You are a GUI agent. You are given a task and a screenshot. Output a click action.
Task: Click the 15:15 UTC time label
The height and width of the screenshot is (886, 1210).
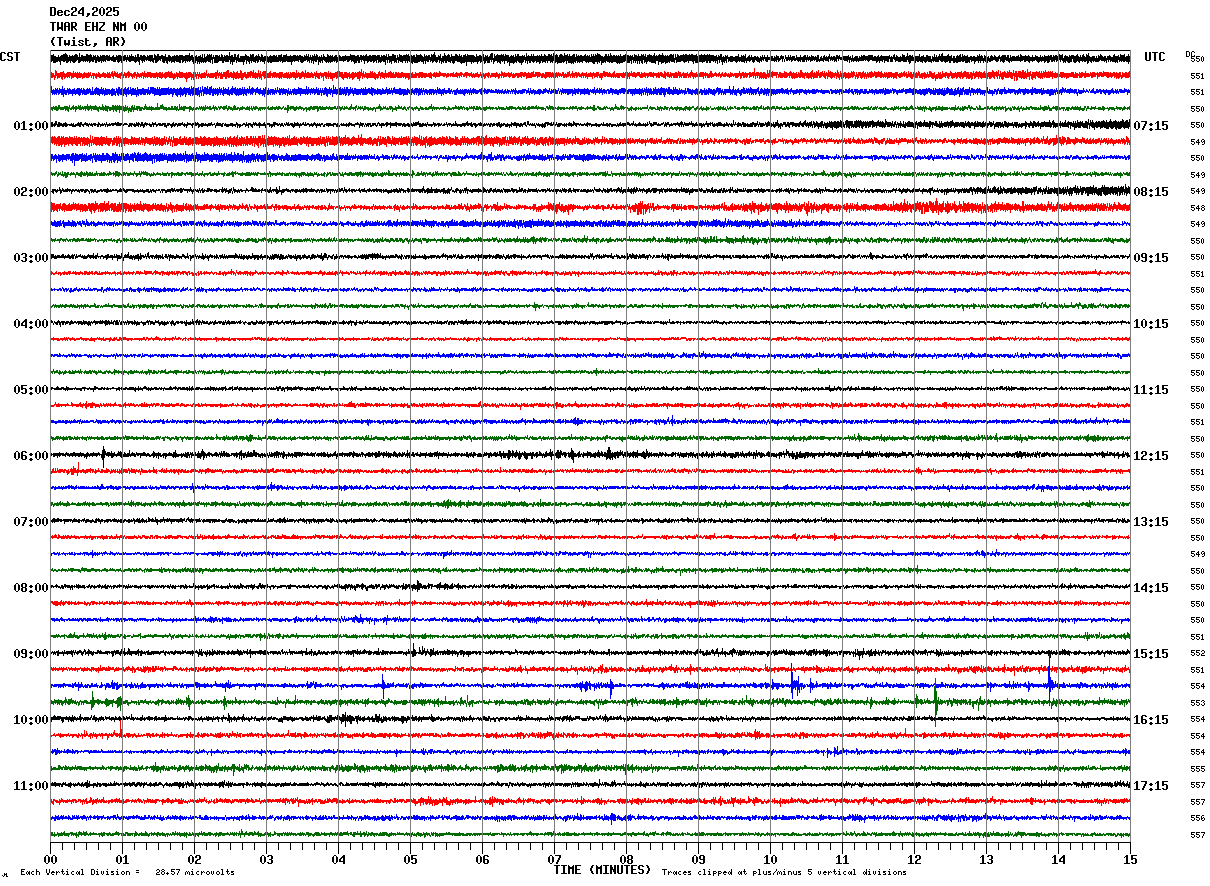(1151, 654)
